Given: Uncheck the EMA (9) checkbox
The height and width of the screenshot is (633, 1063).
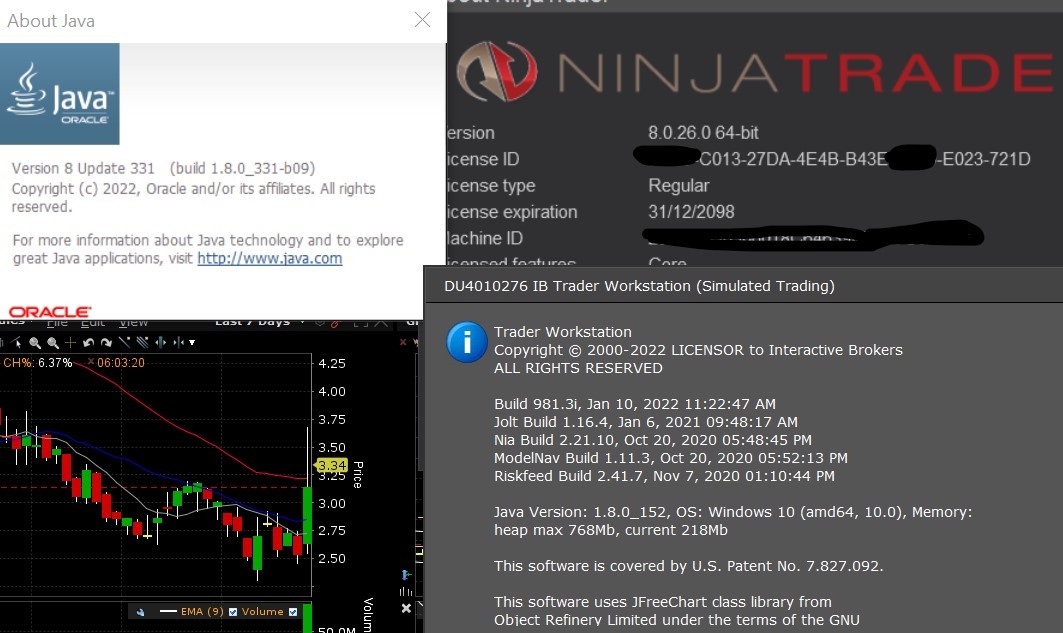Looking at the screenshot, I should pos(233,612).
